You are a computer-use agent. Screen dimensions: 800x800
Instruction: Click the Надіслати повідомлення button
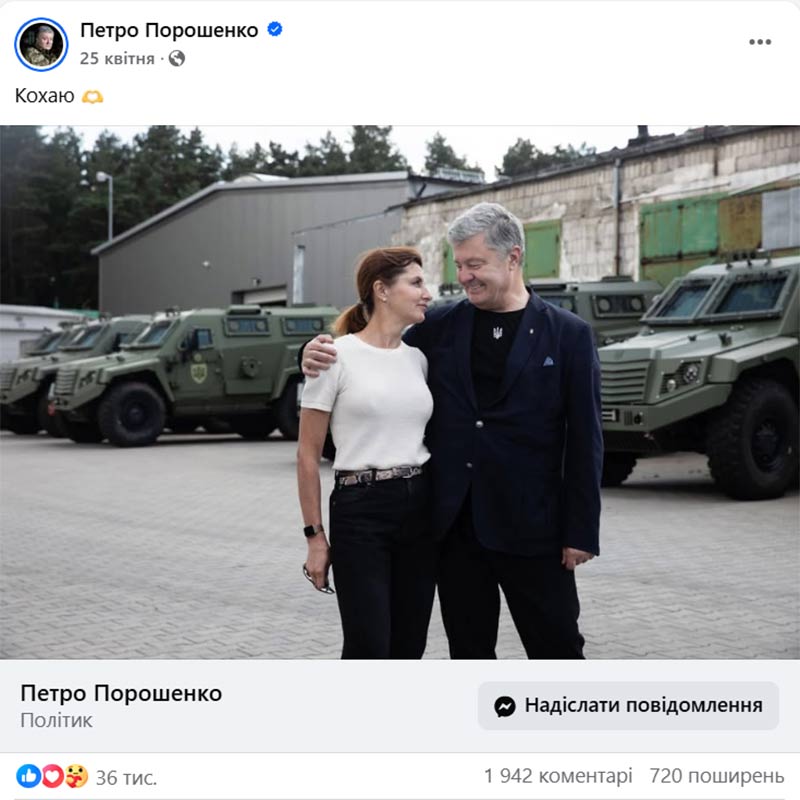pos(628,706)
